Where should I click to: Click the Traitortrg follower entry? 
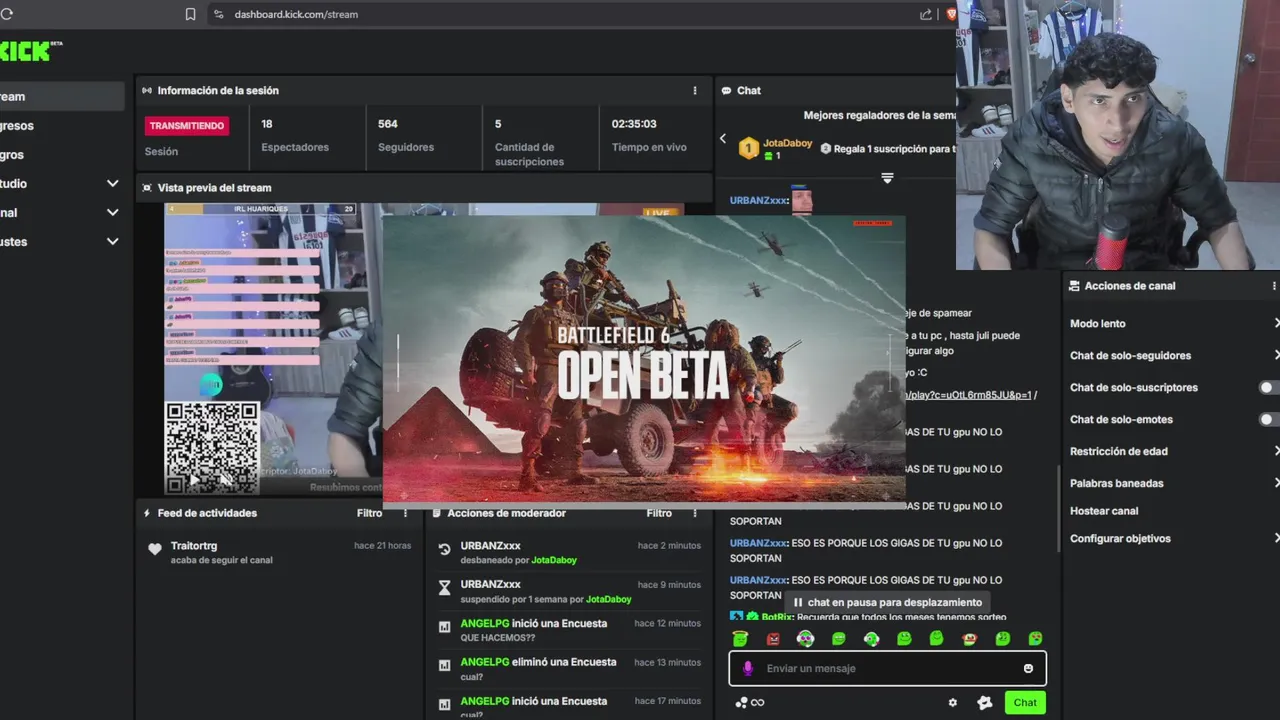278,552
